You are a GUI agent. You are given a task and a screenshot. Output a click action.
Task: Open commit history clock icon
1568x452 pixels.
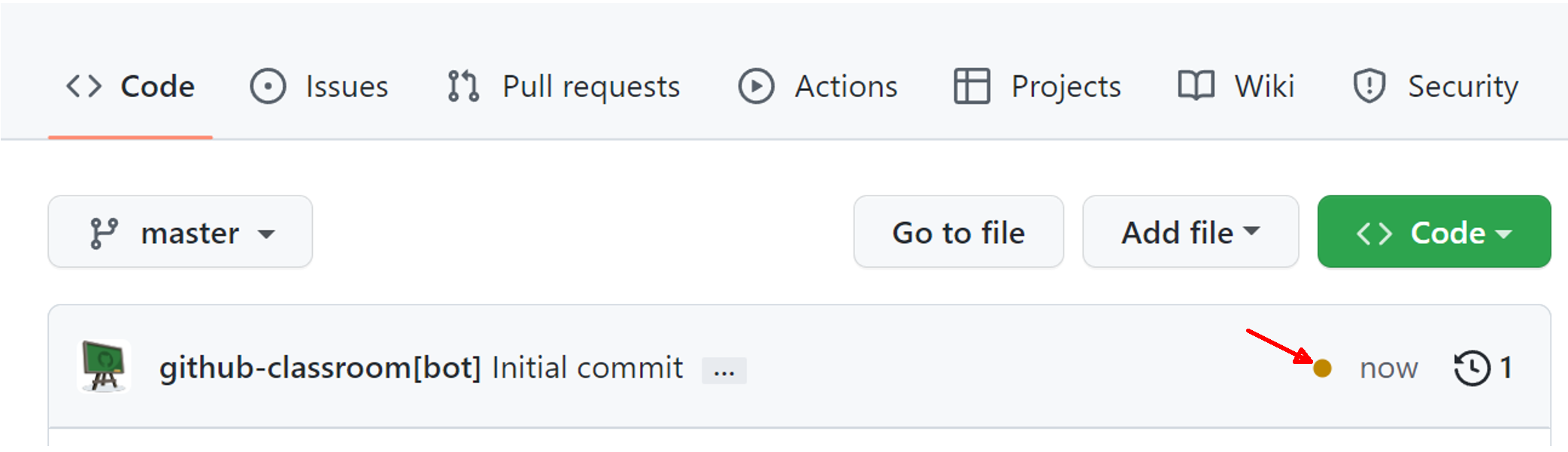pos(1472,369)
